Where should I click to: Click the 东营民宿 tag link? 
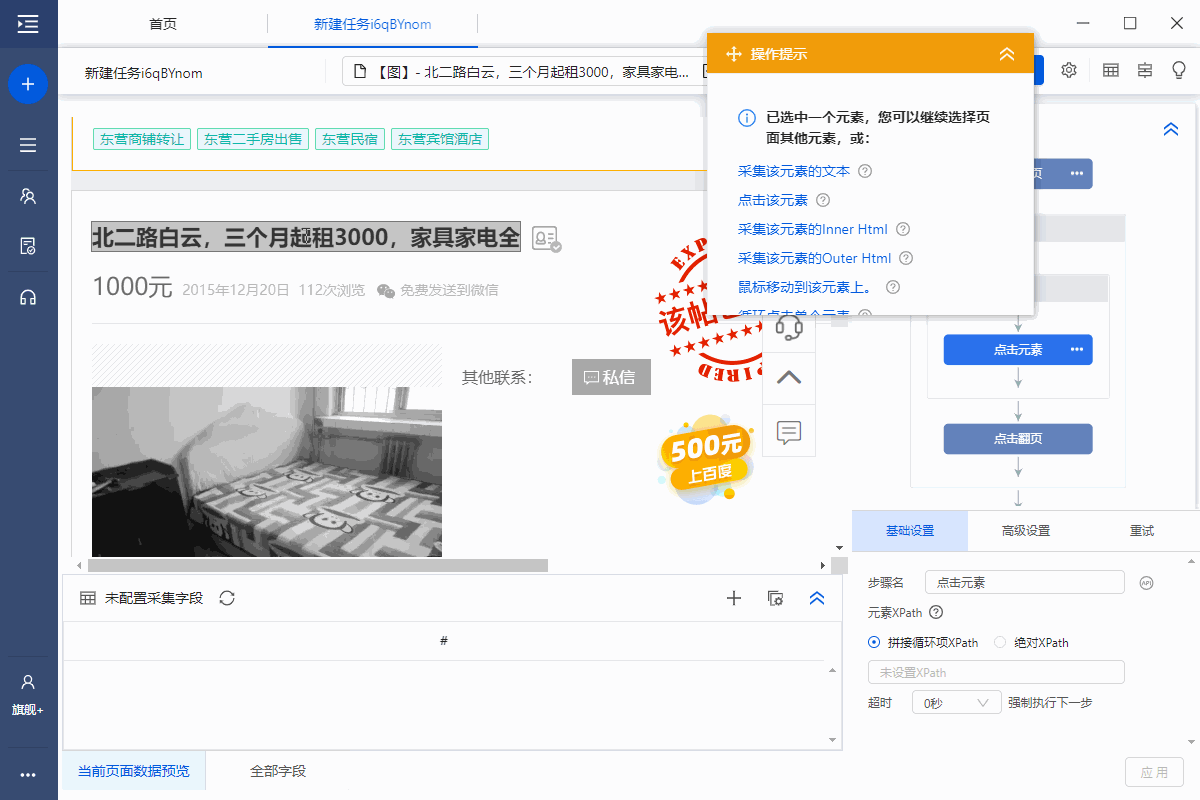[x=350, y=139]
